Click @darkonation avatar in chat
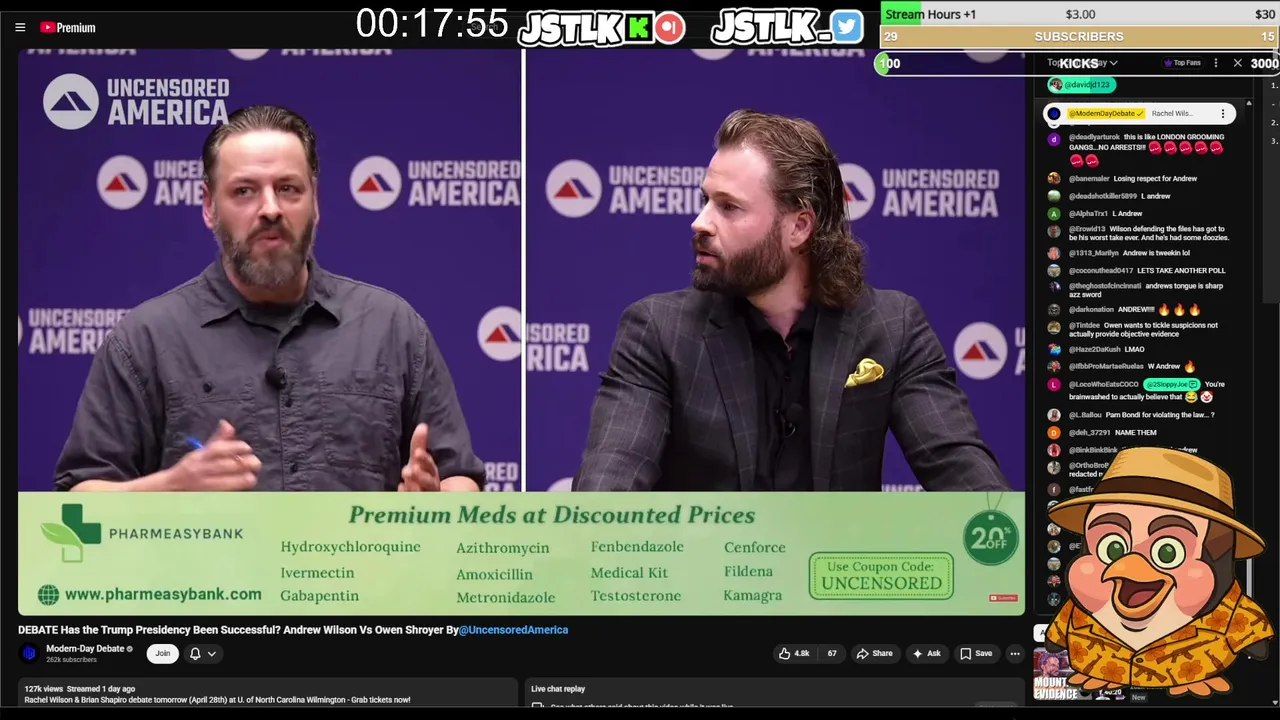Screen dimensions: 1280x720 pyautogui.click(x=1054, y=310)
